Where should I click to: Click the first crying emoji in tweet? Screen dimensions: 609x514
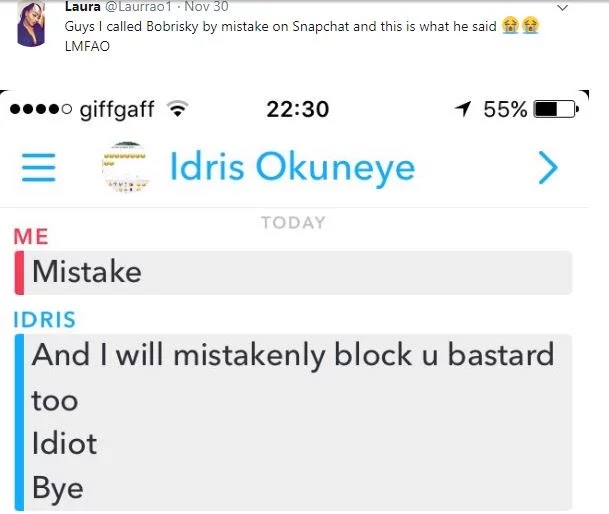click(510, 26)
